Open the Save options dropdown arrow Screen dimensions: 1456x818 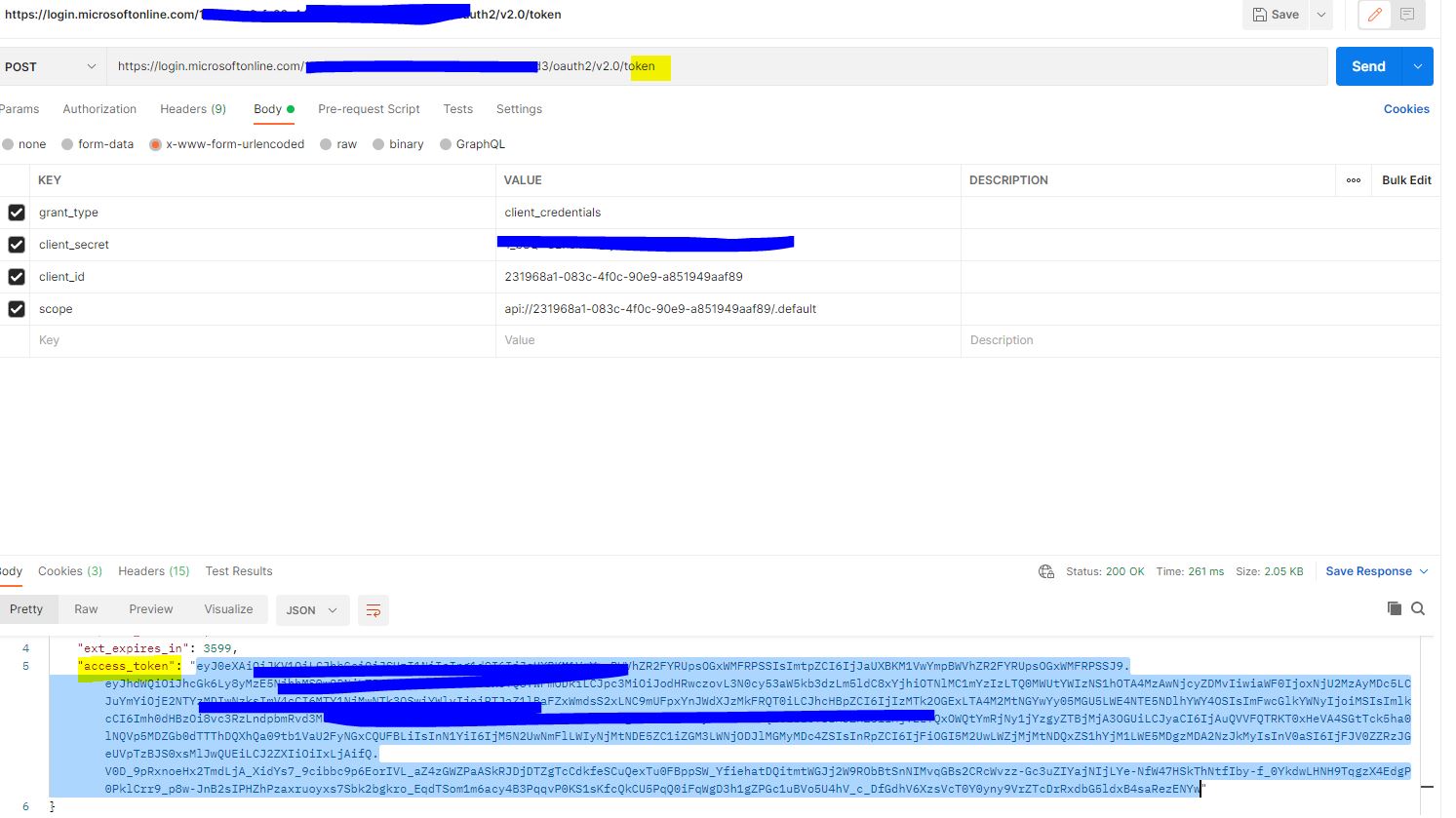click(1321, 15)
